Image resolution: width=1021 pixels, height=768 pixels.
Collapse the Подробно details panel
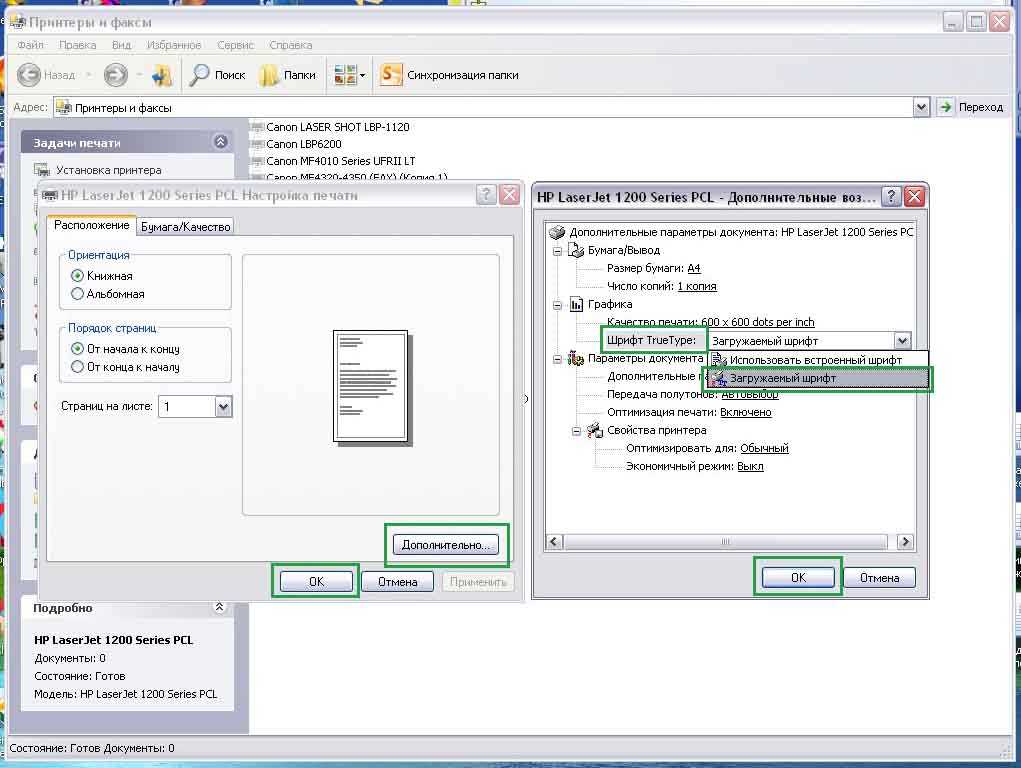(x=219, y=607)
